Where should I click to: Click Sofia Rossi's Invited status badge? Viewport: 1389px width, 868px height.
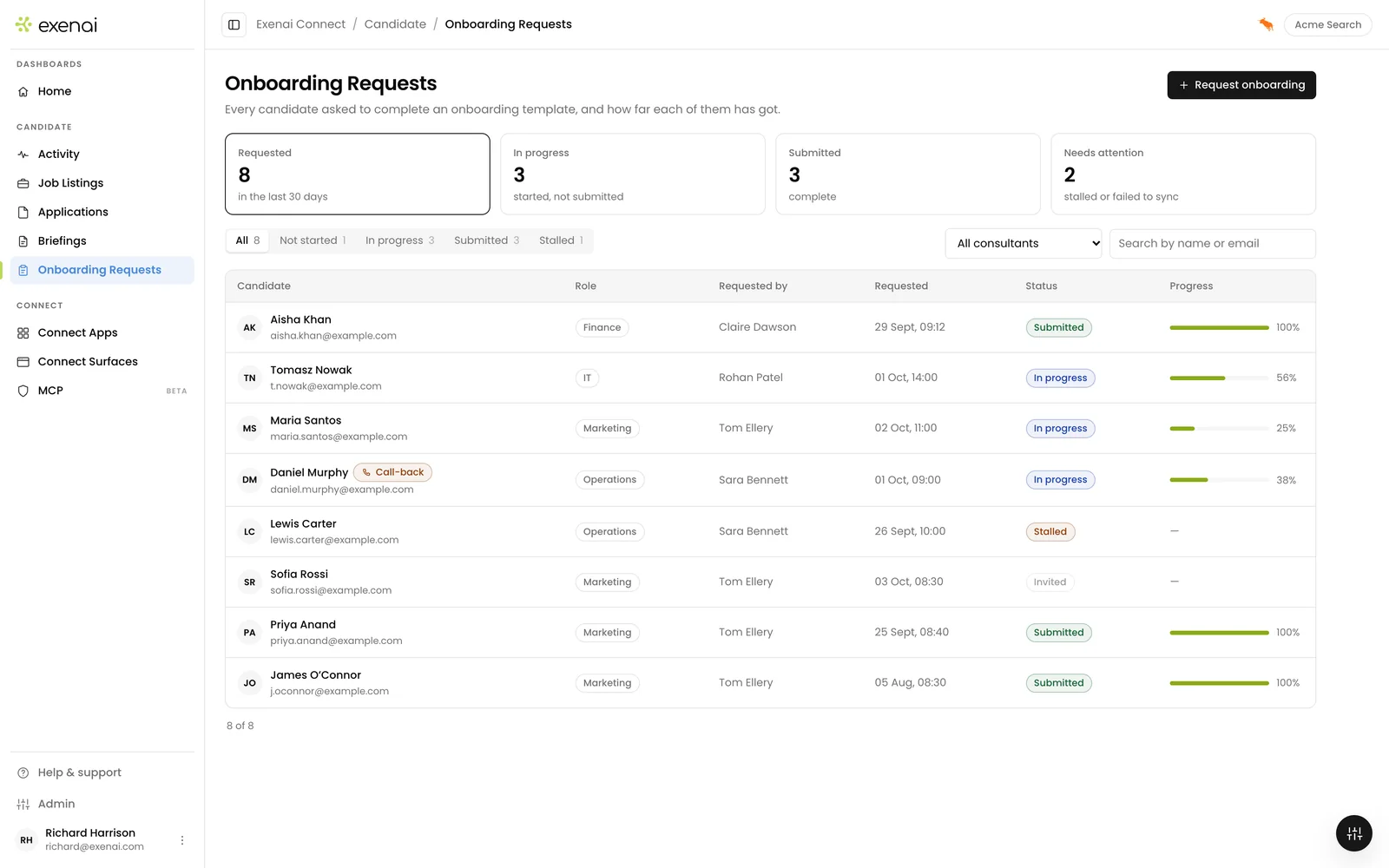[x=1050, y=582]
